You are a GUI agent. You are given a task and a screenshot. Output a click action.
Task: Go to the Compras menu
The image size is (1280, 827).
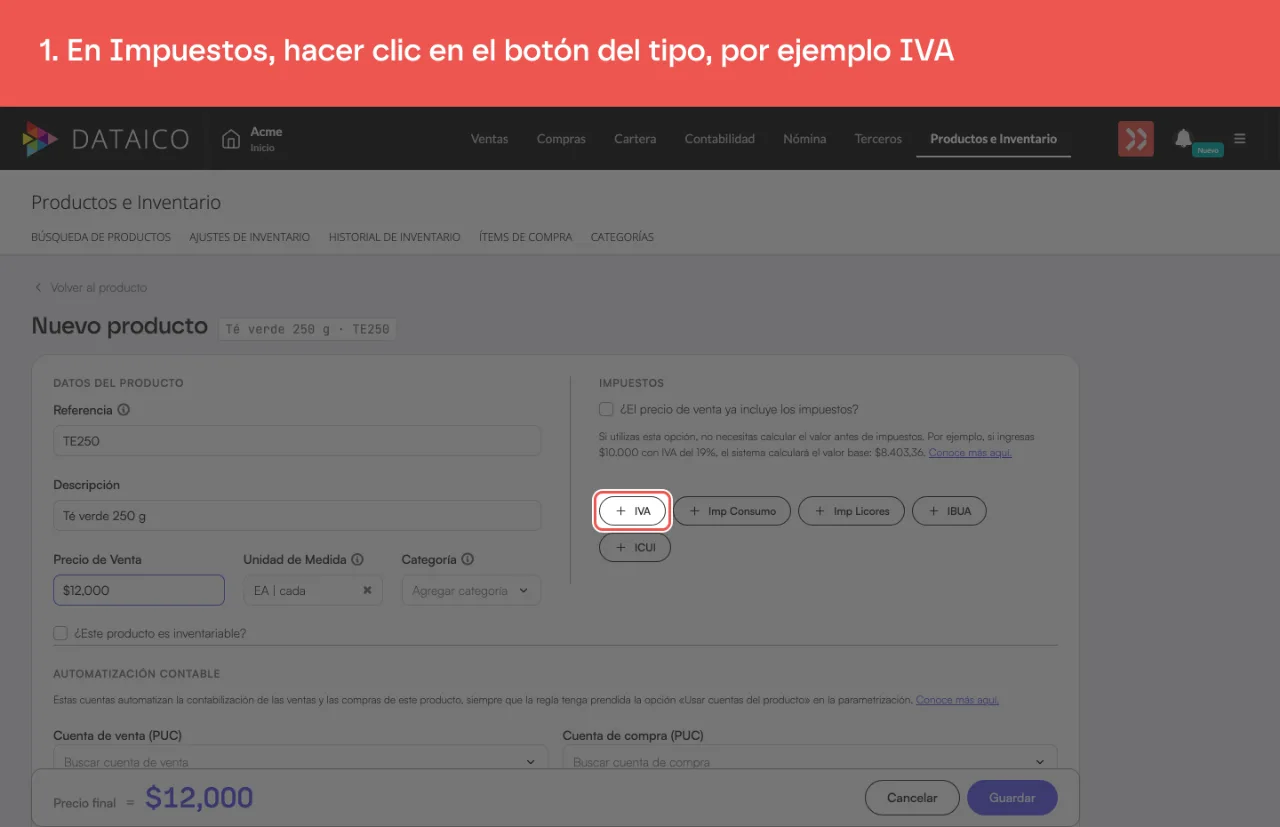tap(561, 139)
